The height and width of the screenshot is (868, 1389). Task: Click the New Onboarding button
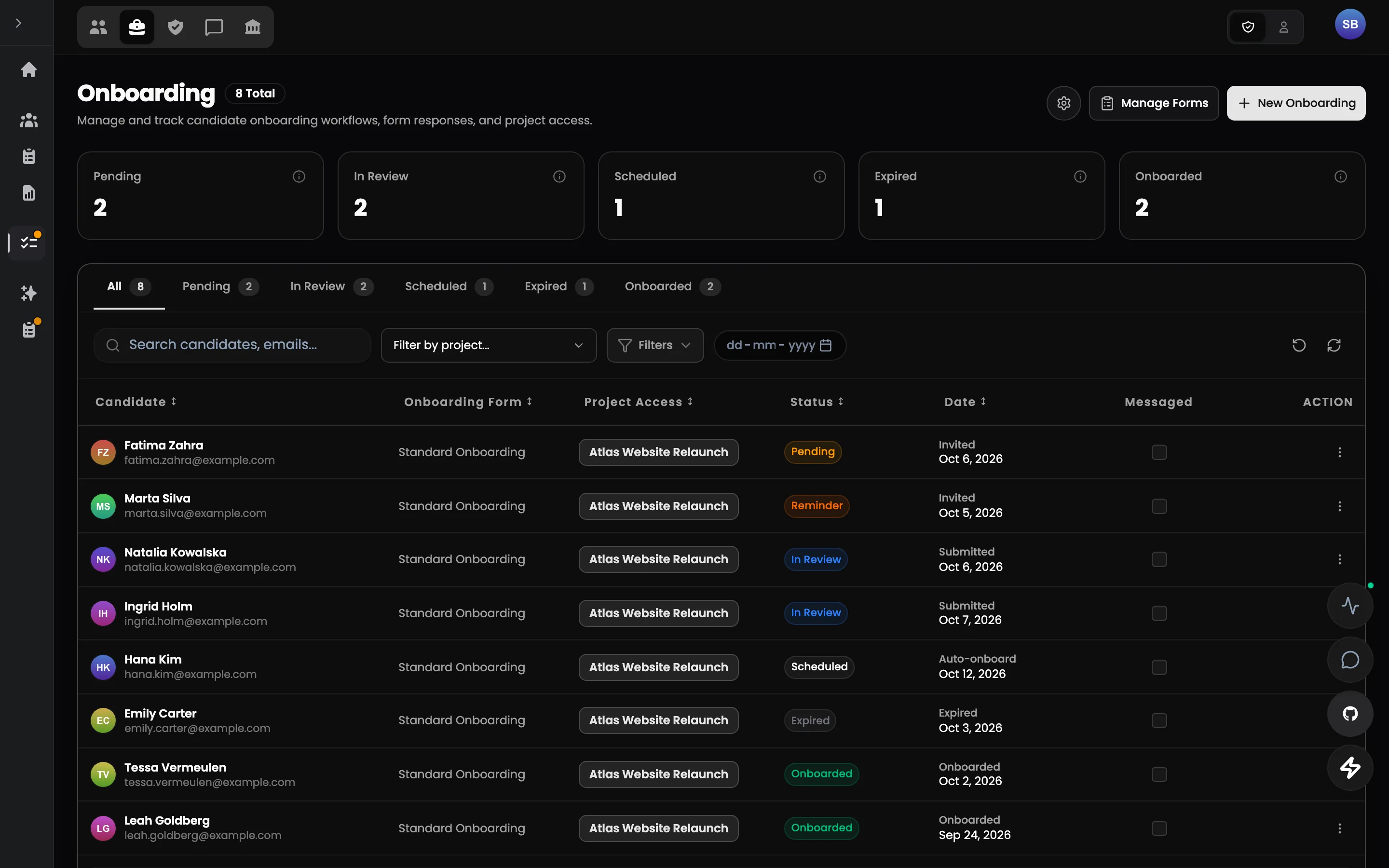1296,103
